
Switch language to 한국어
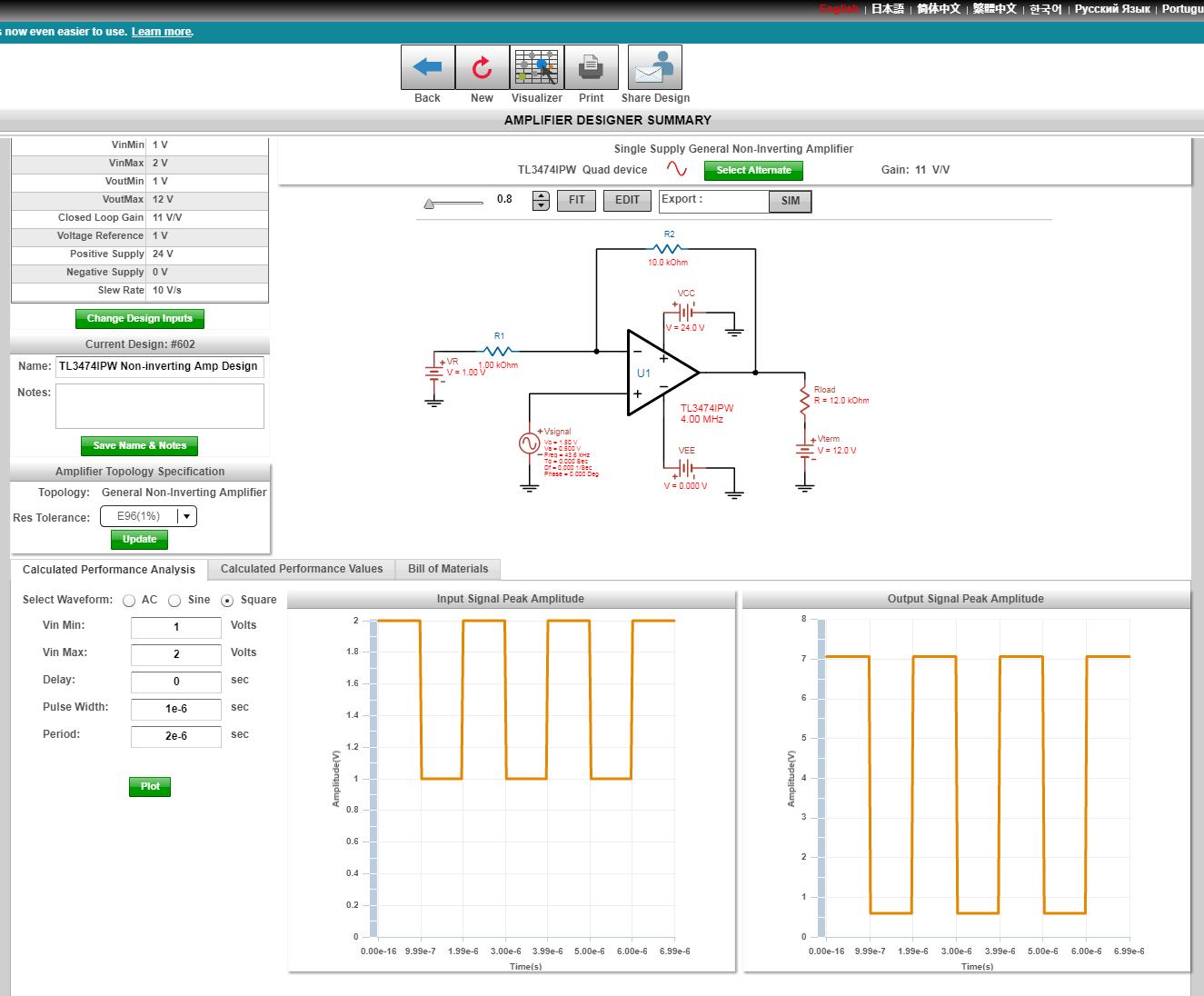(x=1045, y=9)
